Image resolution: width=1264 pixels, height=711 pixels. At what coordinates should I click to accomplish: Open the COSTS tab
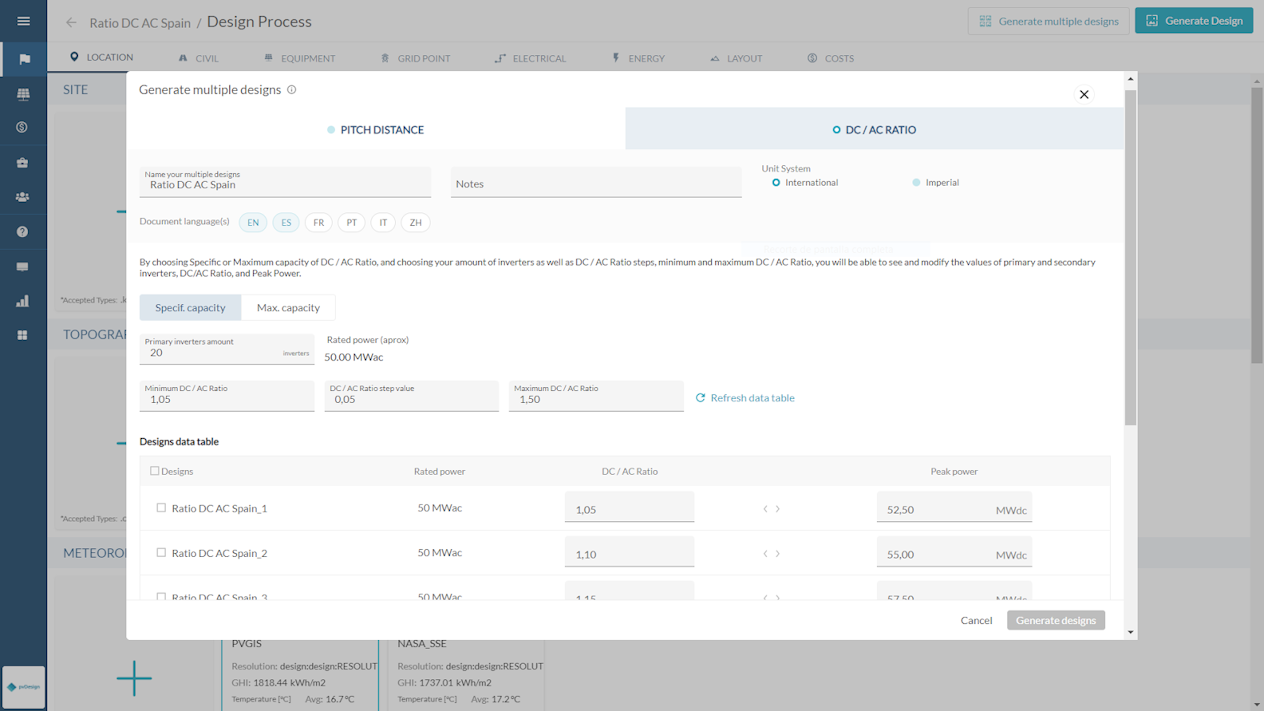pyautogui.click(x=830, y=58)
